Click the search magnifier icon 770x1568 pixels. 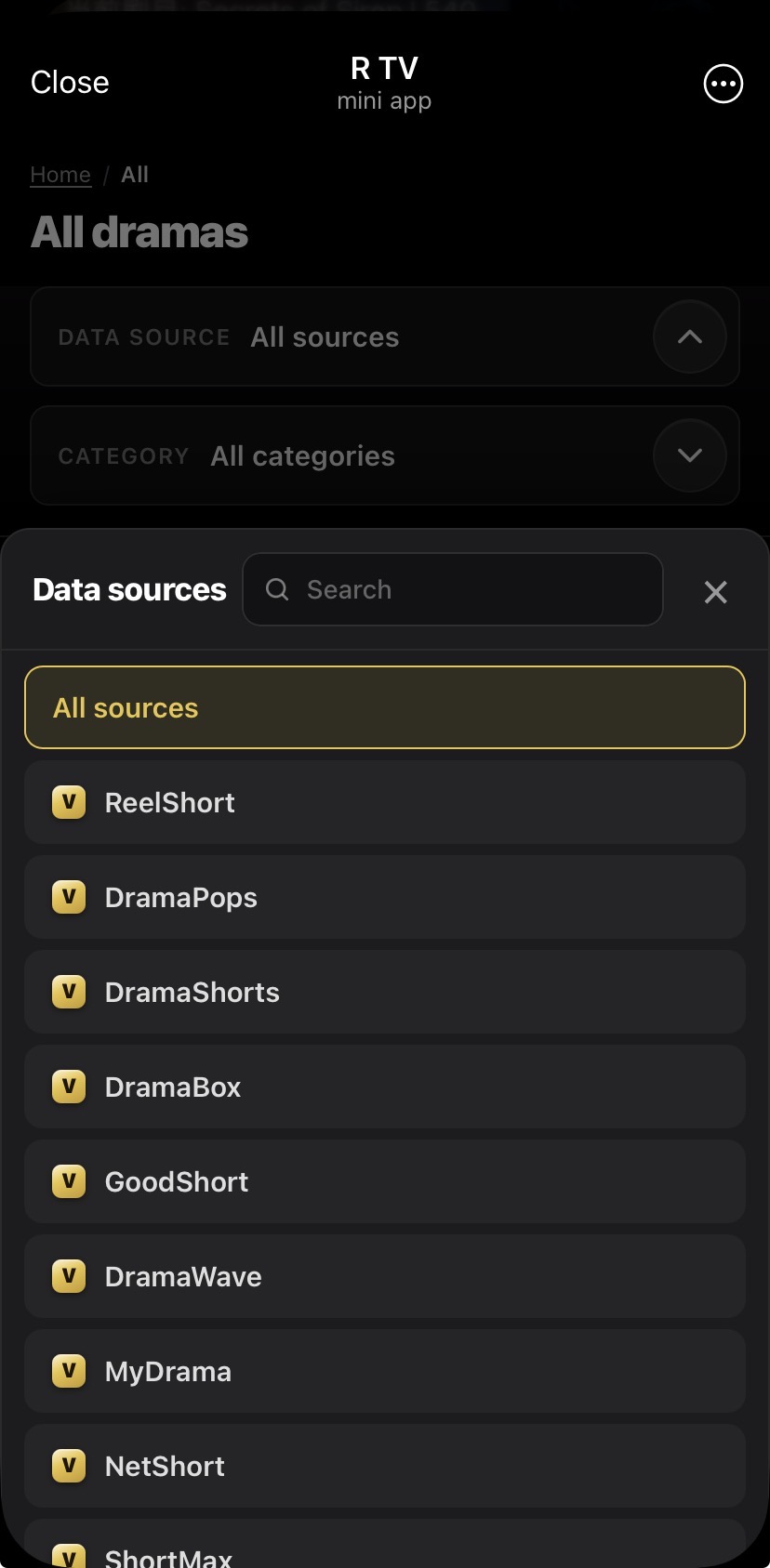pos(277,589)
